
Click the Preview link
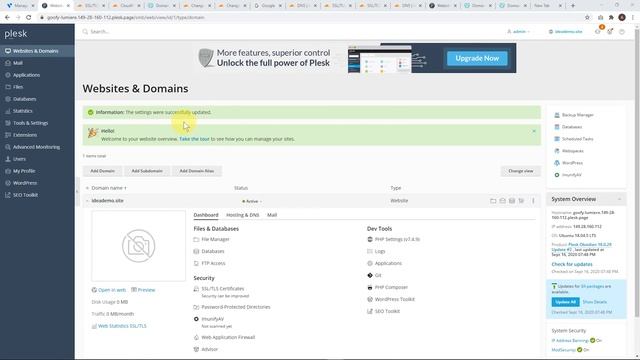tap(146, 290)
